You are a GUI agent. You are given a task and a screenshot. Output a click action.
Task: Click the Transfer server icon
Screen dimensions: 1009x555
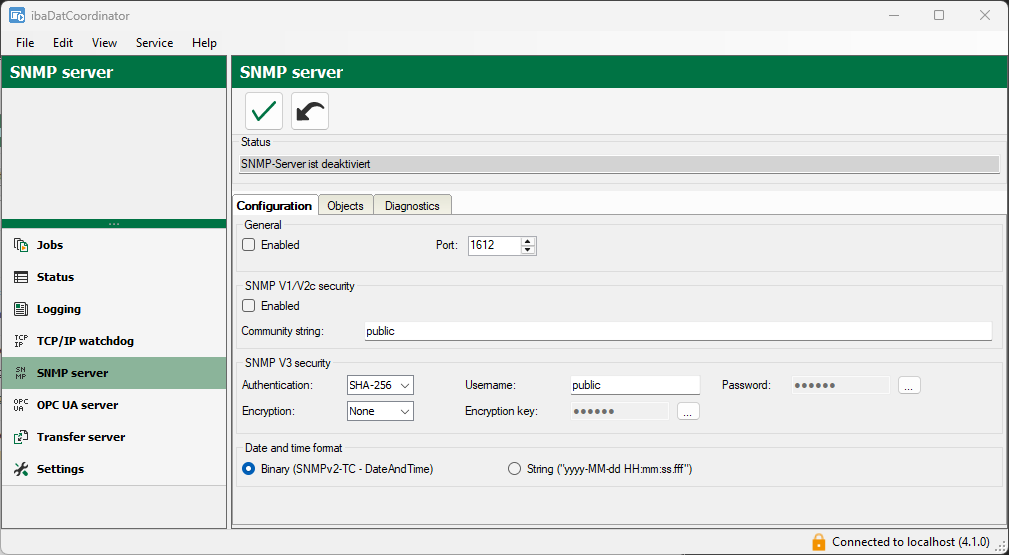[21, 437]
